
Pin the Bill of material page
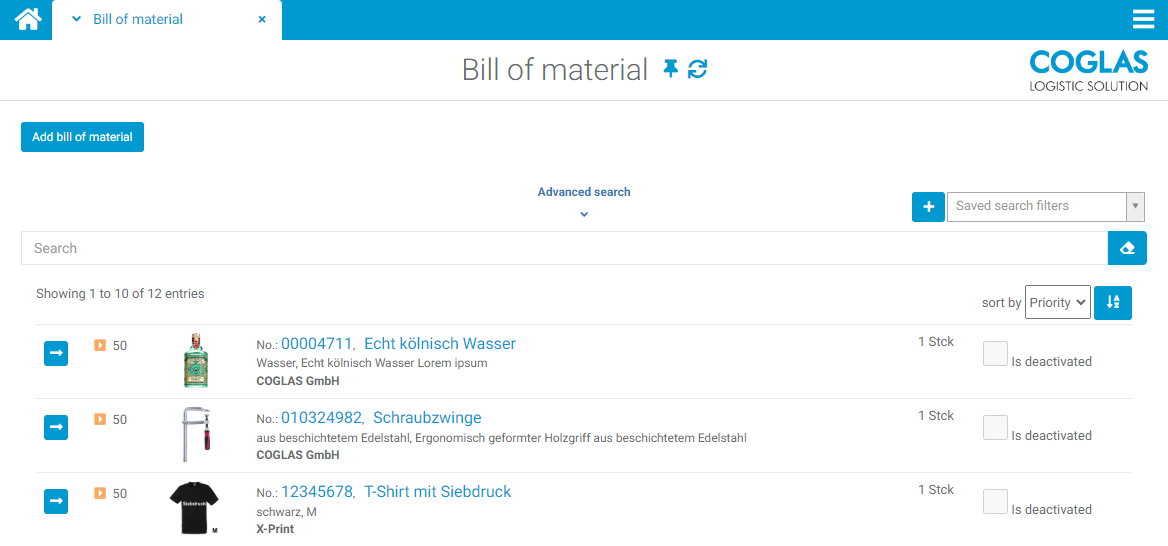click(670, 69)
